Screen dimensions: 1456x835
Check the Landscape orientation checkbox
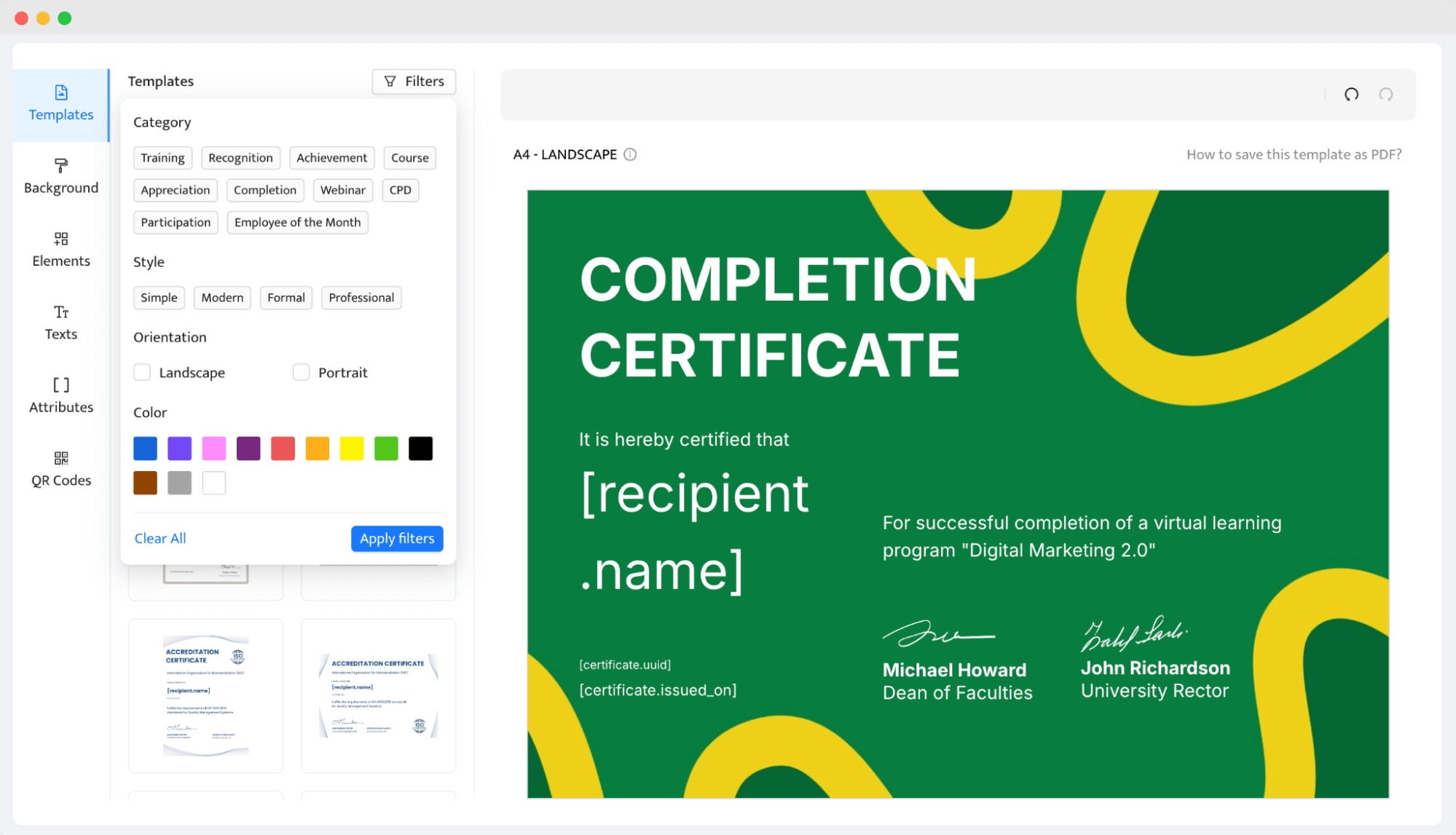(142, 373)
